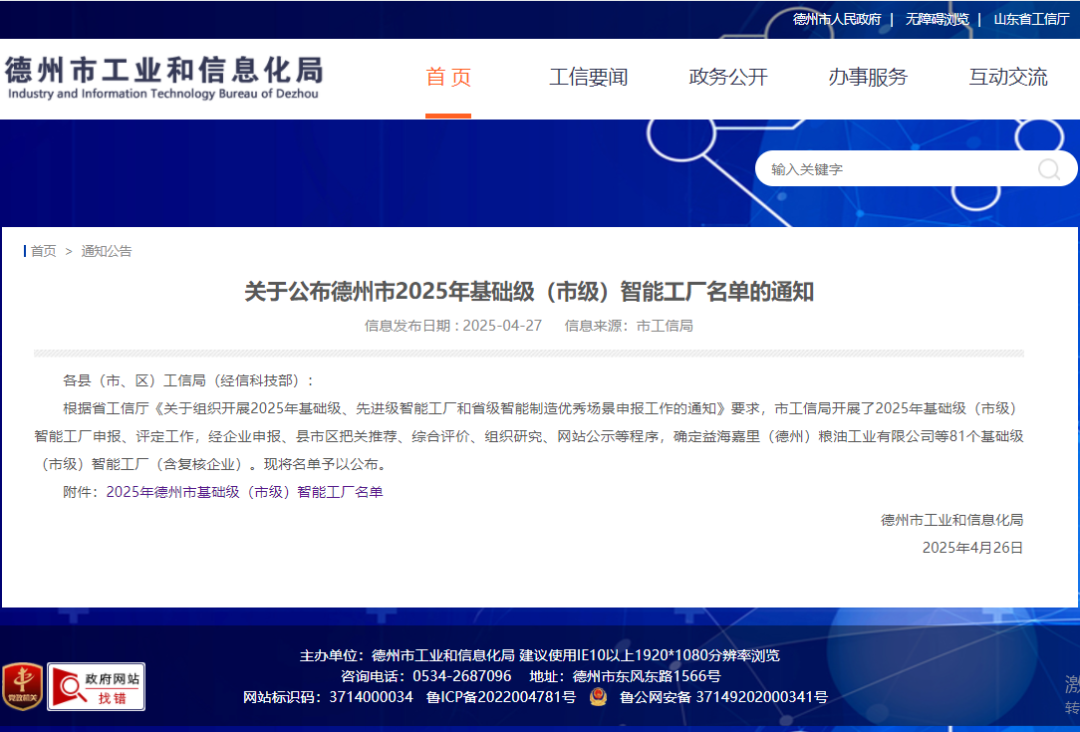This screenshot has height=732, width=1080.
Task: Open the 互动交流 navigation tab
Action: click(x=1008, y=77)
